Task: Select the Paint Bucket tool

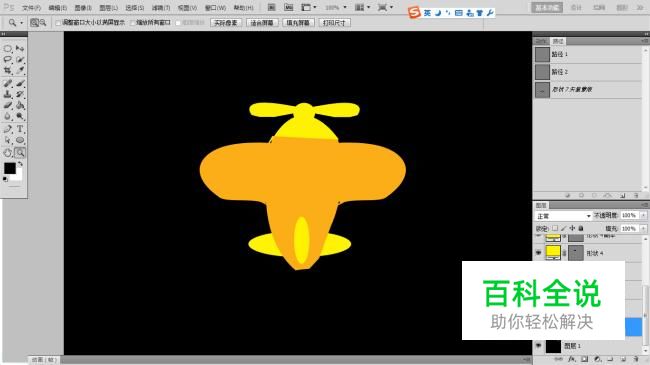Action: [19, 105]
